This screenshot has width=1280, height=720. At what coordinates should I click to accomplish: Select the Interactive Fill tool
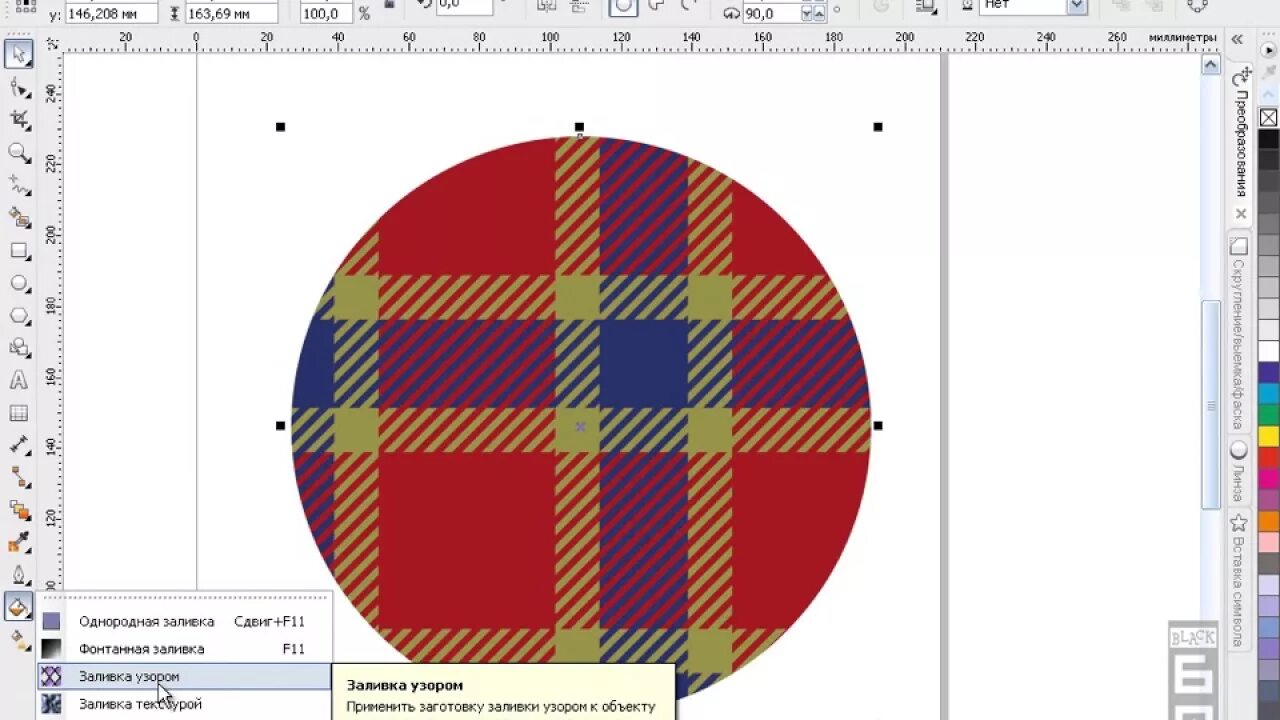pos(18,639)
